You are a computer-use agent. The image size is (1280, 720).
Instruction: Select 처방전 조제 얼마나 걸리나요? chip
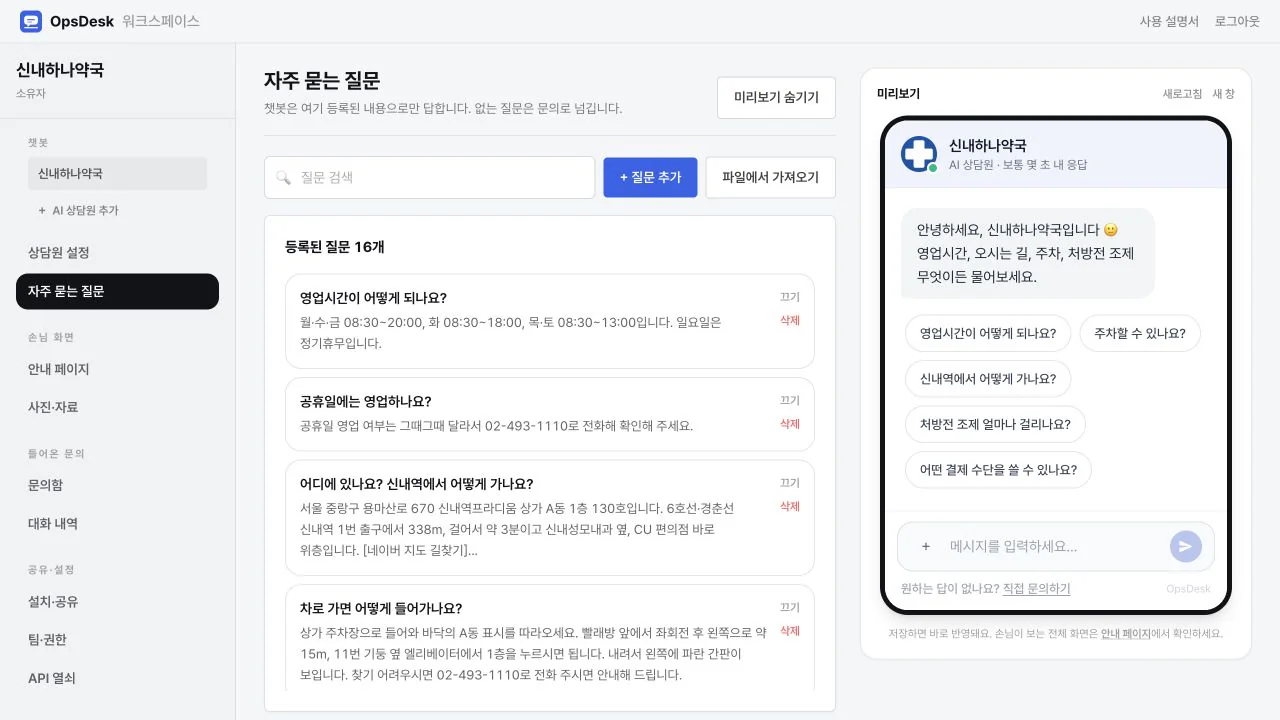click(x=995, y=424)
